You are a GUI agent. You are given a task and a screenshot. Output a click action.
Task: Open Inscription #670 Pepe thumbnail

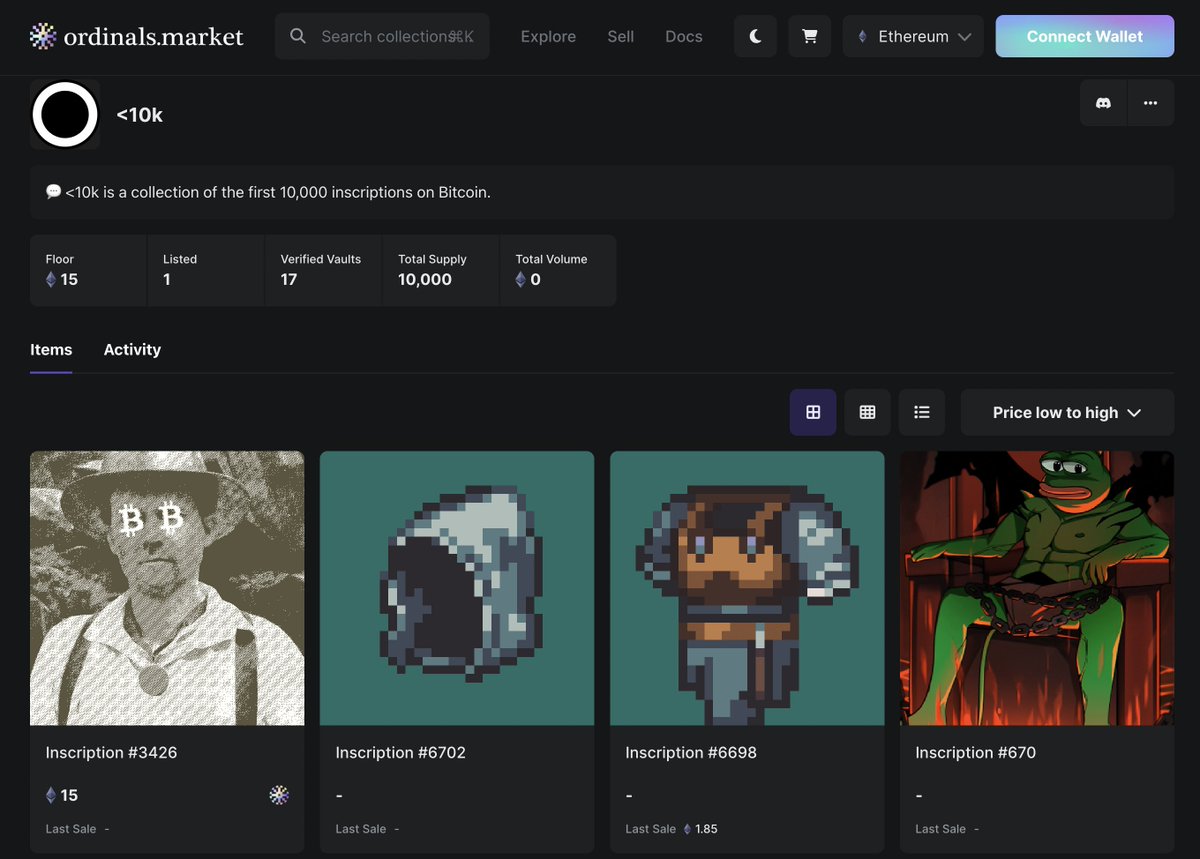pos(1037,588)
